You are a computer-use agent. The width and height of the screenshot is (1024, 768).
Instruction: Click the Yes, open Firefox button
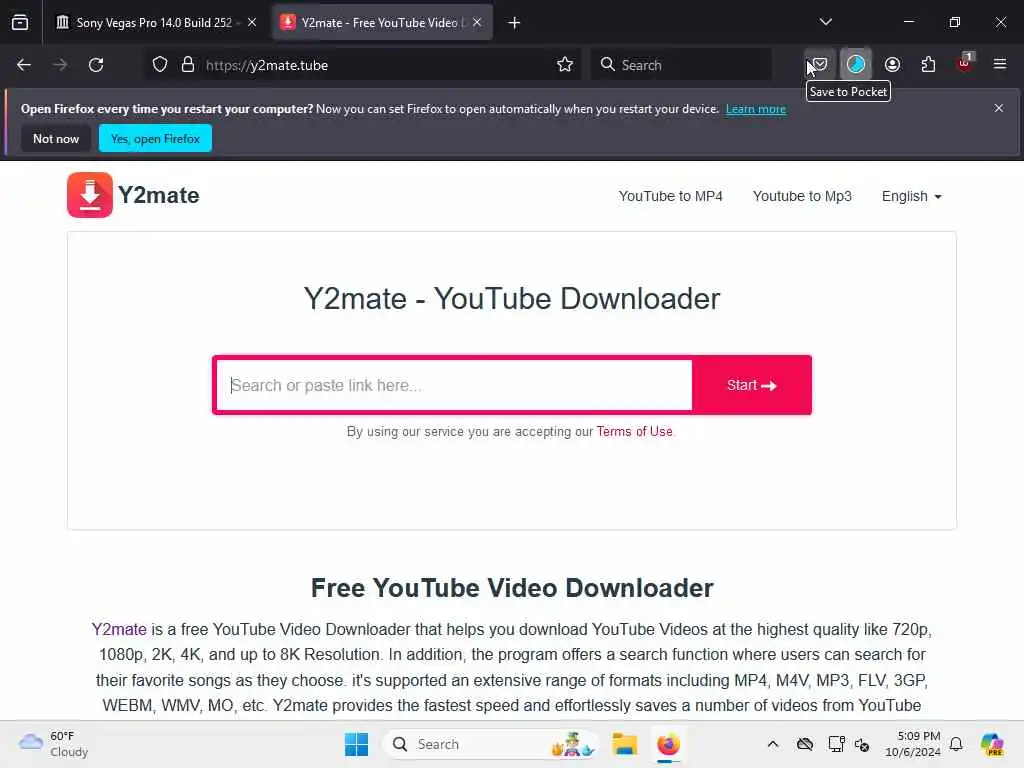155,138
